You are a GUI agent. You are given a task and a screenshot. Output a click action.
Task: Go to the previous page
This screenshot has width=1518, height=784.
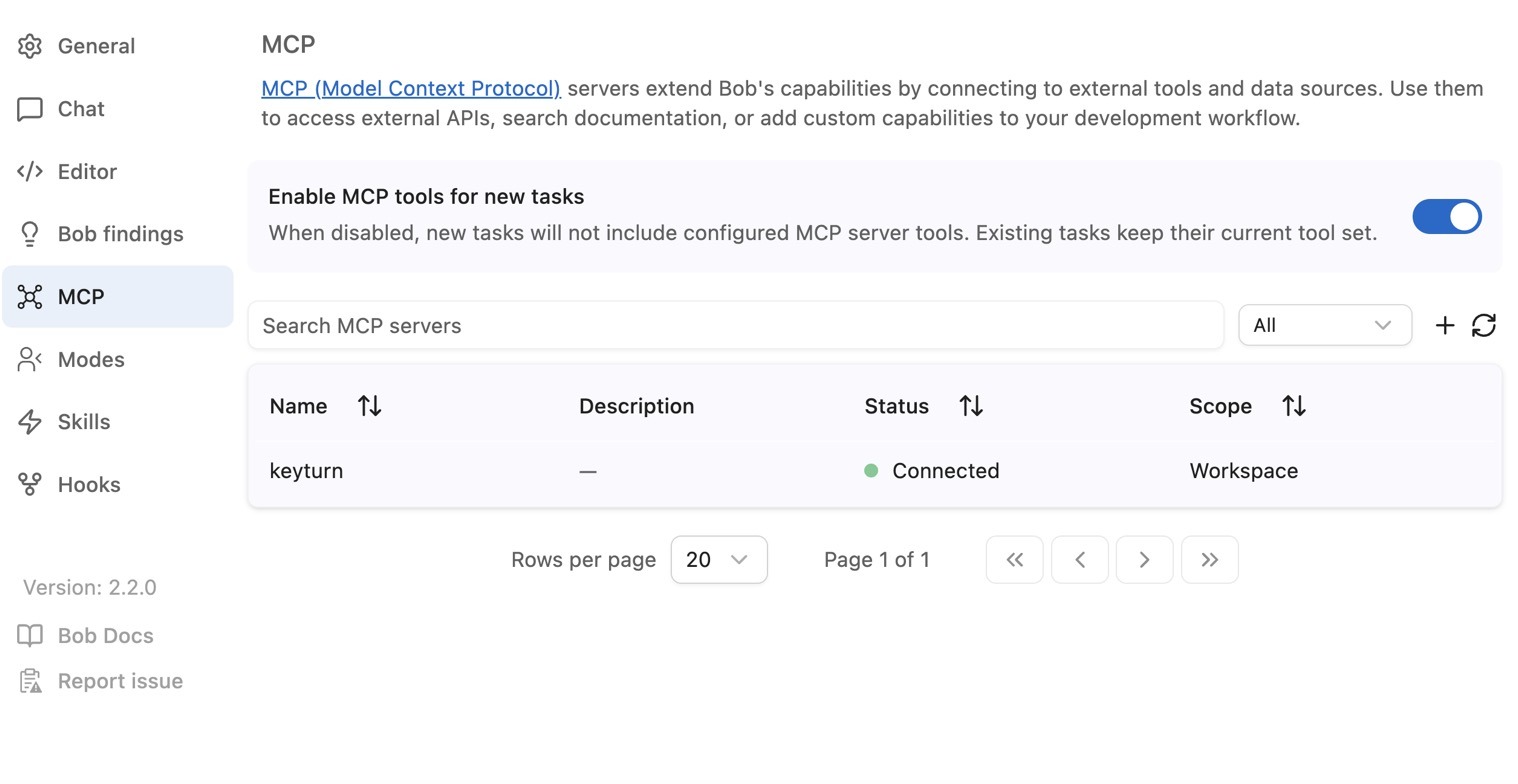click(x=1079, y=560)
